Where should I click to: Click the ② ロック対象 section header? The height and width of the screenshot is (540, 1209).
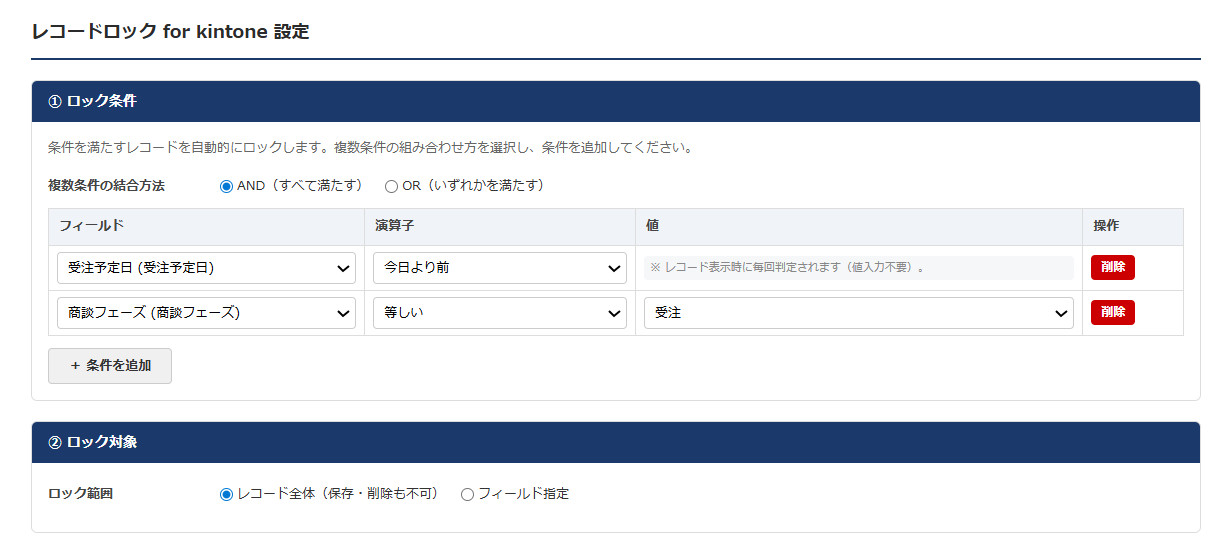[x=616, y=442]
